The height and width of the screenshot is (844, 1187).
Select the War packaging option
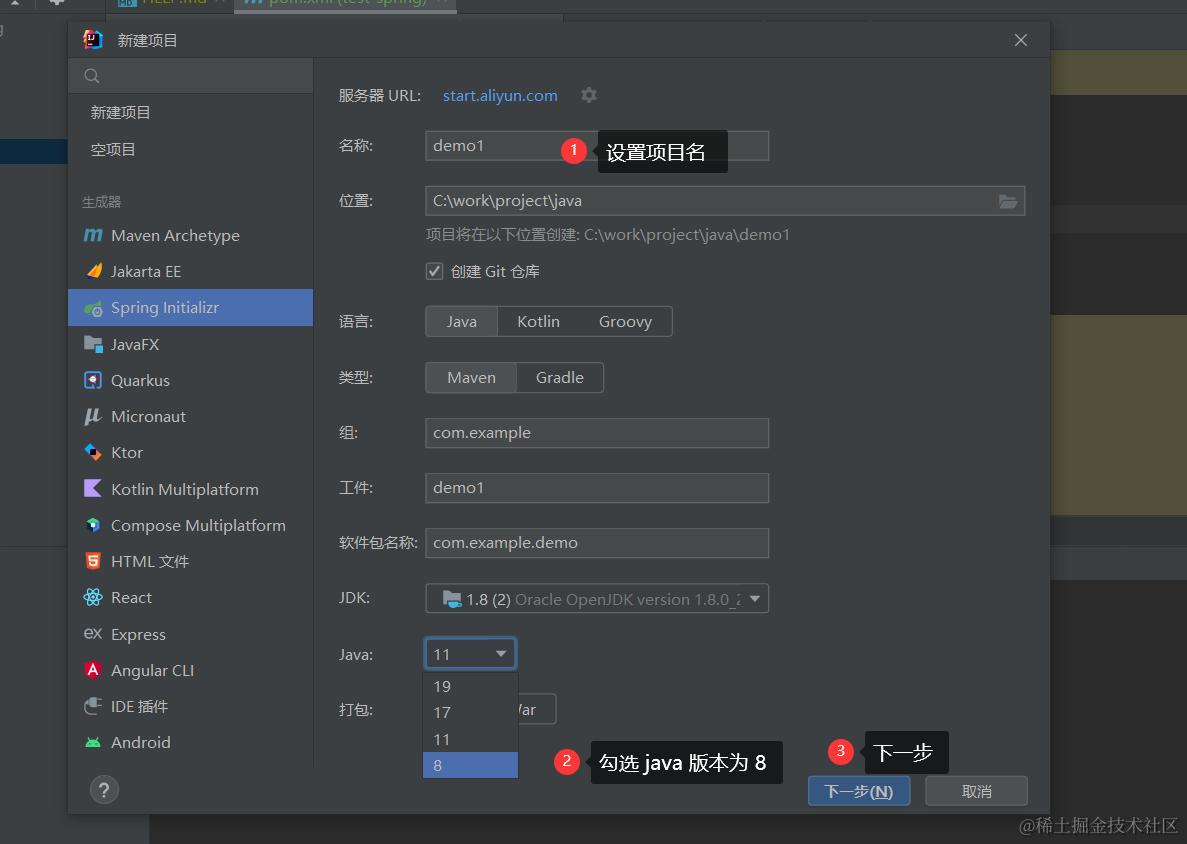pyautogui.click(x=537, y=709)
